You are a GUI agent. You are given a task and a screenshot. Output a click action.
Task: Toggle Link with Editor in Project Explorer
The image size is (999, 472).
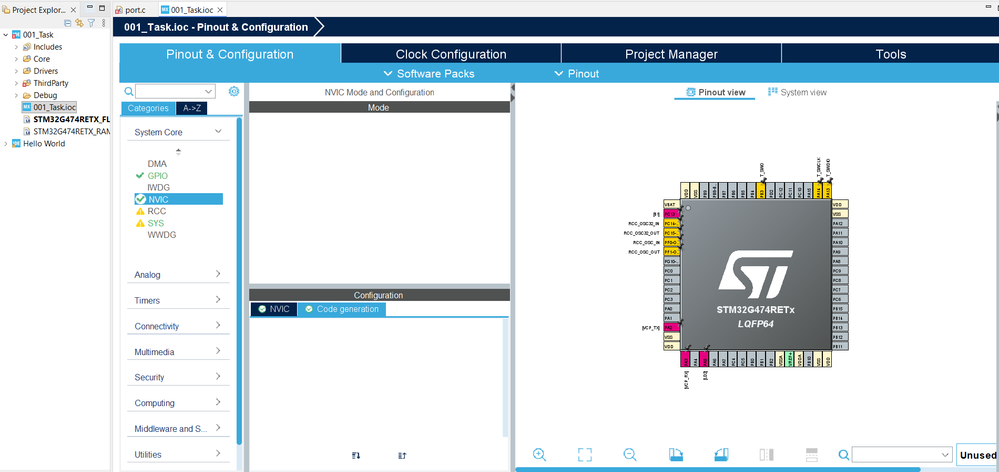point(79,22)
